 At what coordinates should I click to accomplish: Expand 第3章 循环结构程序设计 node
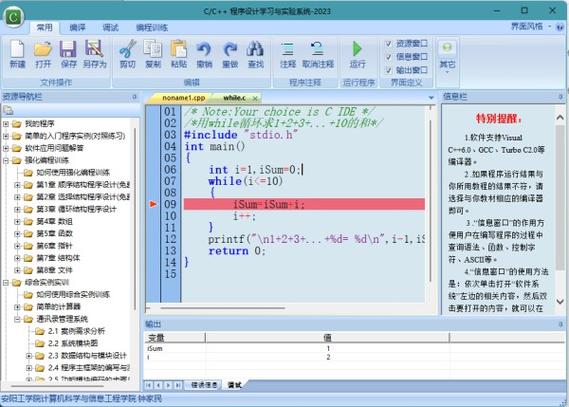pyautogui.click(x=17, y=209)
